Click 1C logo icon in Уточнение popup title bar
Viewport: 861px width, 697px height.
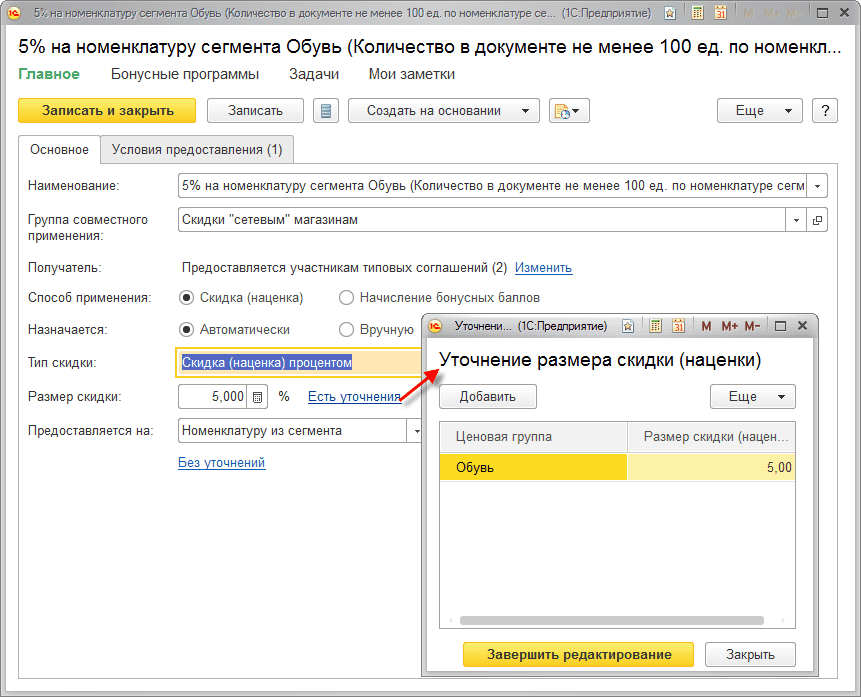(x=435, y=326)
